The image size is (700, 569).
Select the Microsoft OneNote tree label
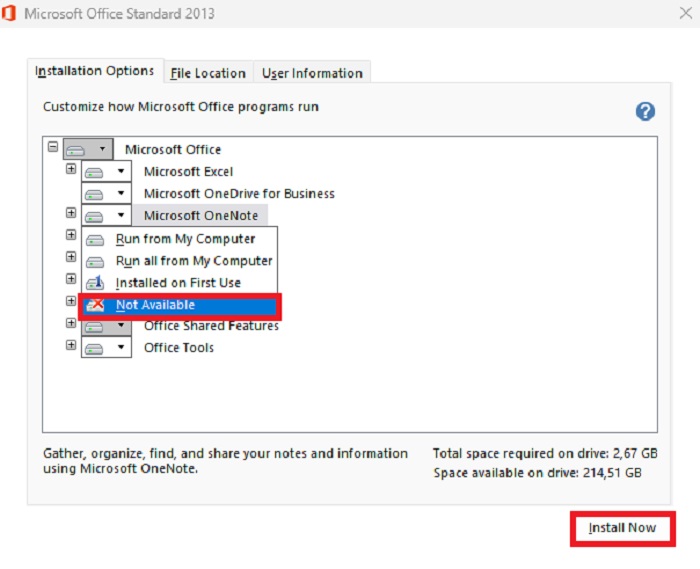(x=201, y=216)
